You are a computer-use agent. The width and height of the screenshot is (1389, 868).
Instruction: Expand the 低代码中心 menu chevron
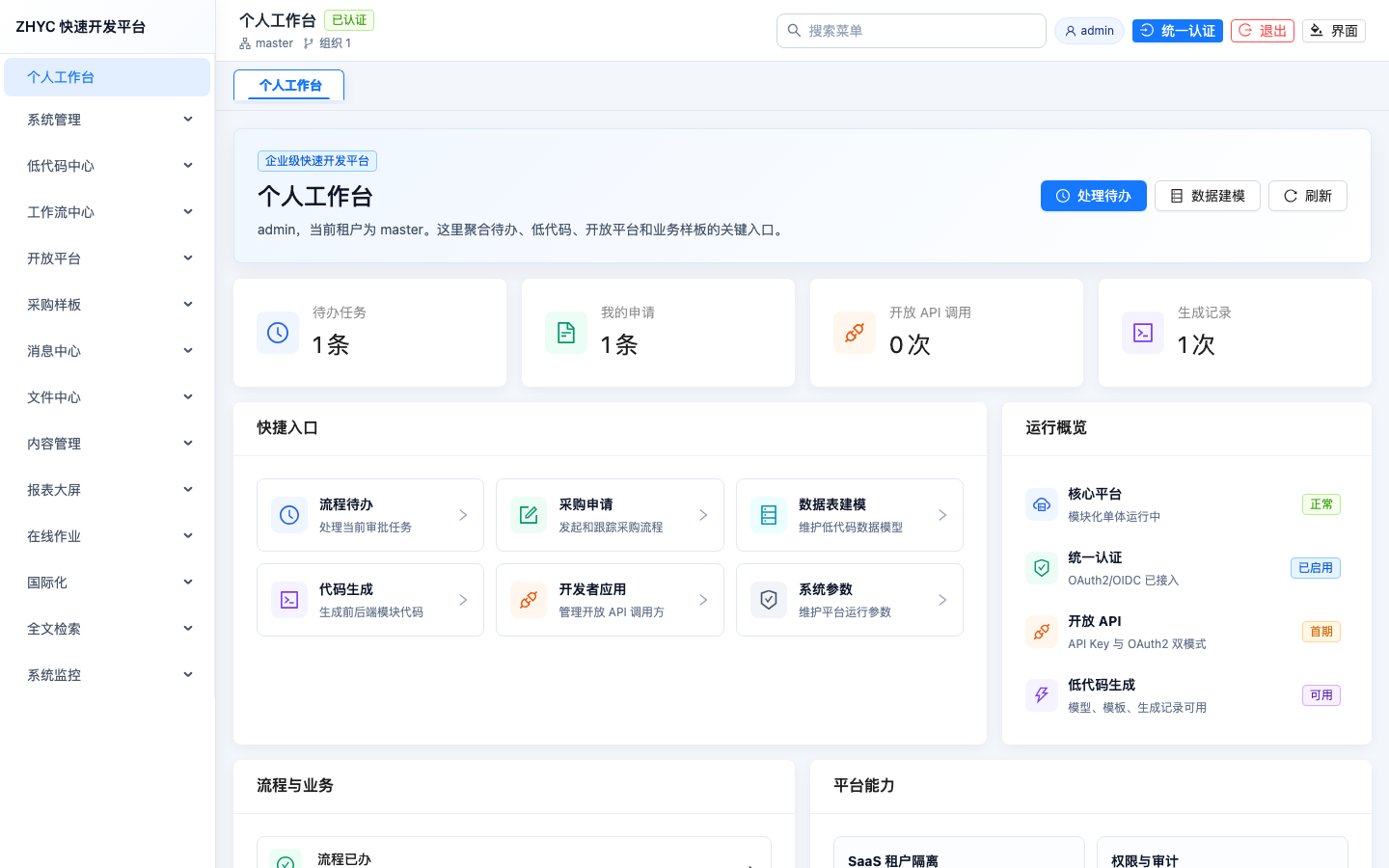tap(188, 166)
